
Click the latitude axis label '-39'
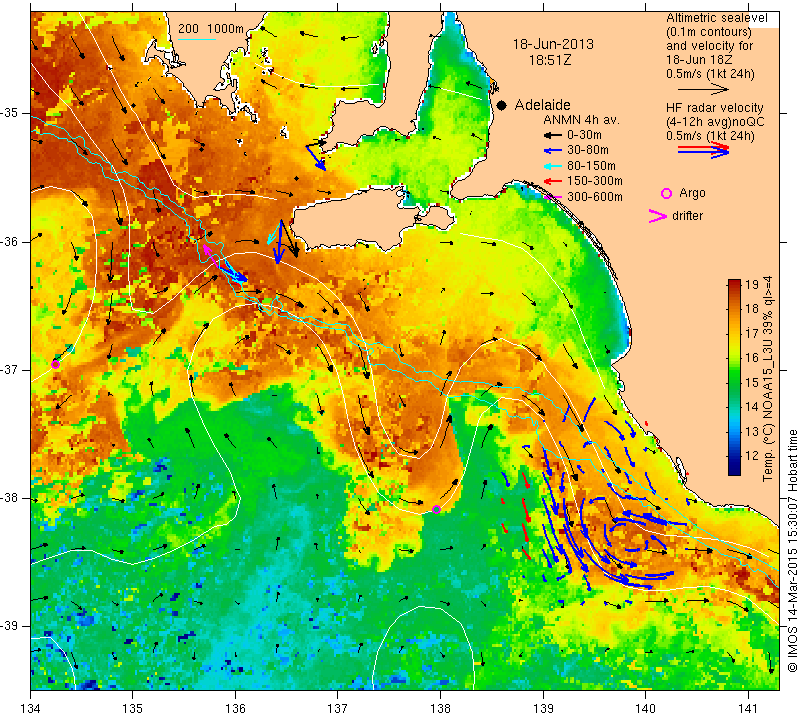pos(10,626)
